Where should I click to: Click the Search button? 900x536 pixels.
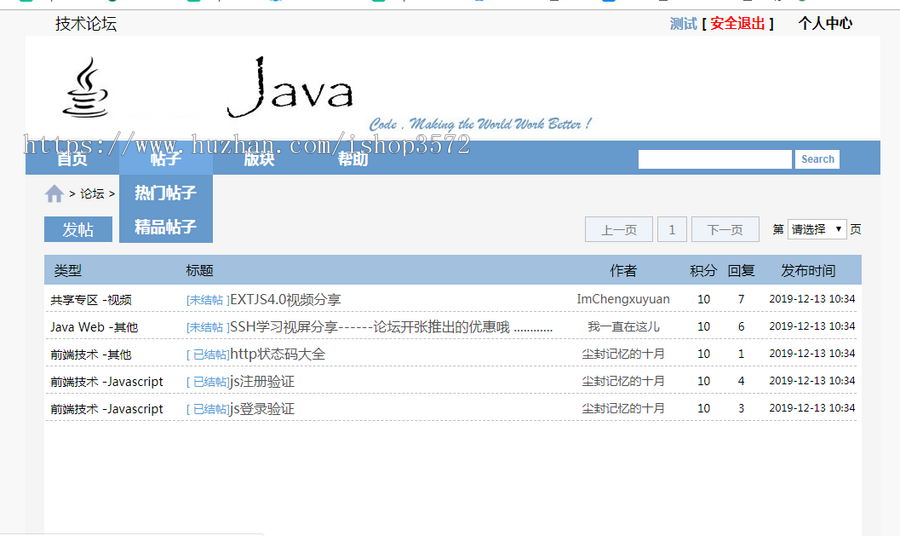[x=817, y=159]
